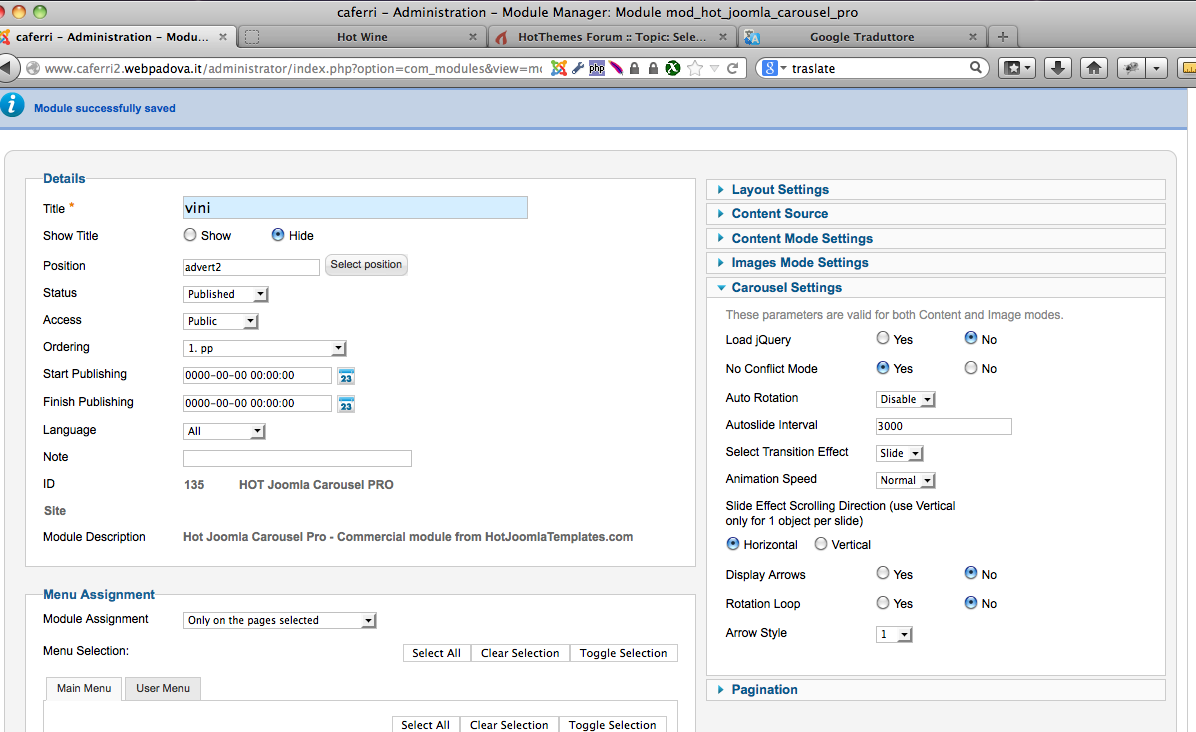
Task: Select Show for Show Title
Action: (x=190, y=235)
